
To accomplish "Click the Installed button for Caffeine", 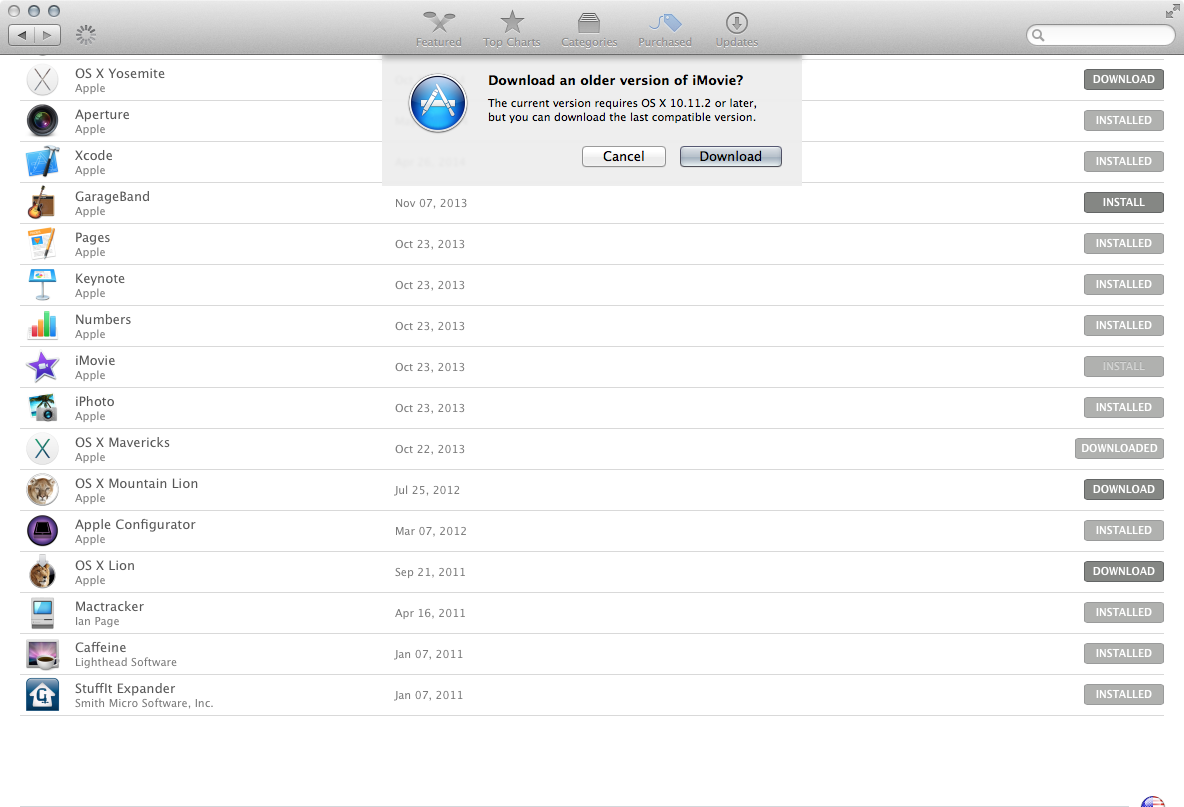I will click(x=1124, y=654).
